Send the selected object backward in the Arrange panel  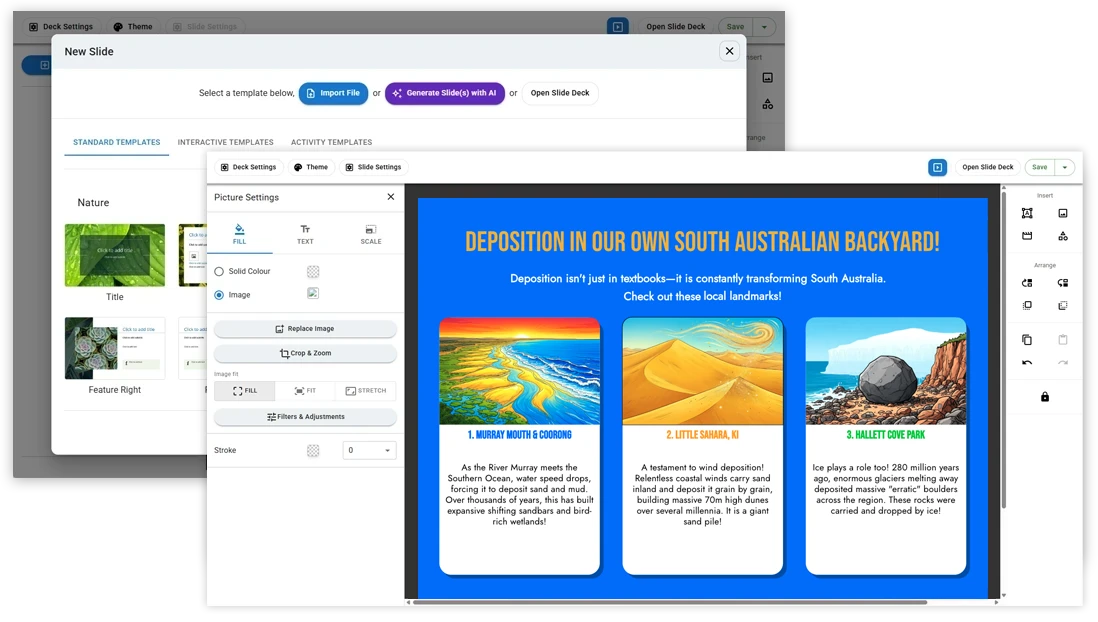[x=1062, y=283]
